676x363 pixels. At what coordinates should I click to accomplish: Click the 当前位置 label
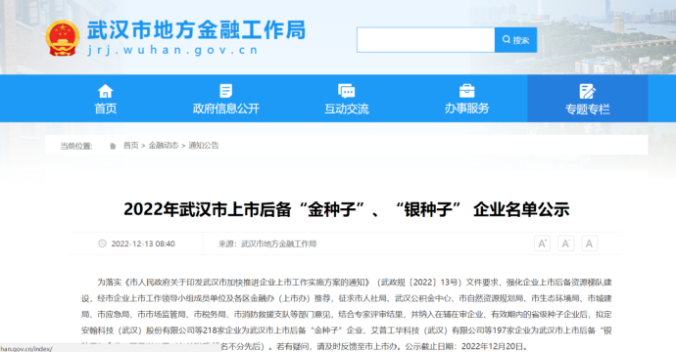coord(76,146)
